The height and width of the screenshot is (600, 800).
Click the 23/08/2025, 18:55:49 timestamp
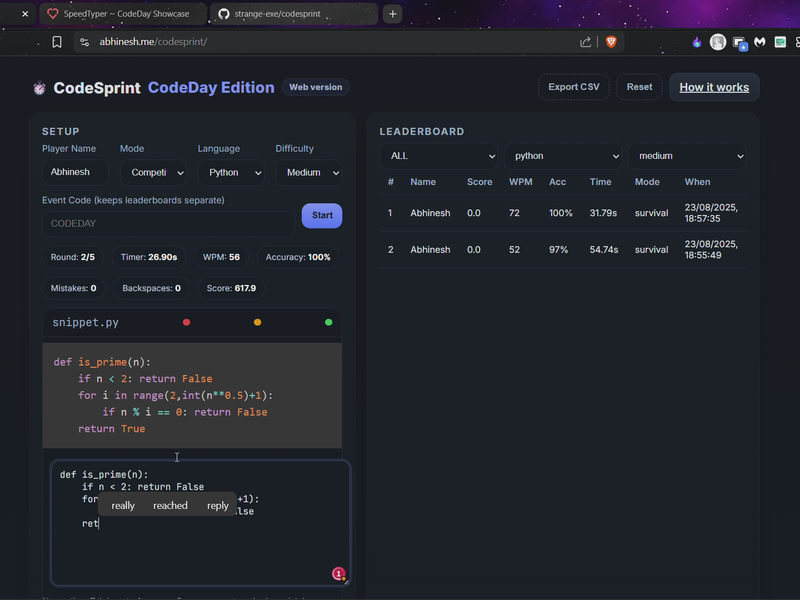(x=711, y=250)
